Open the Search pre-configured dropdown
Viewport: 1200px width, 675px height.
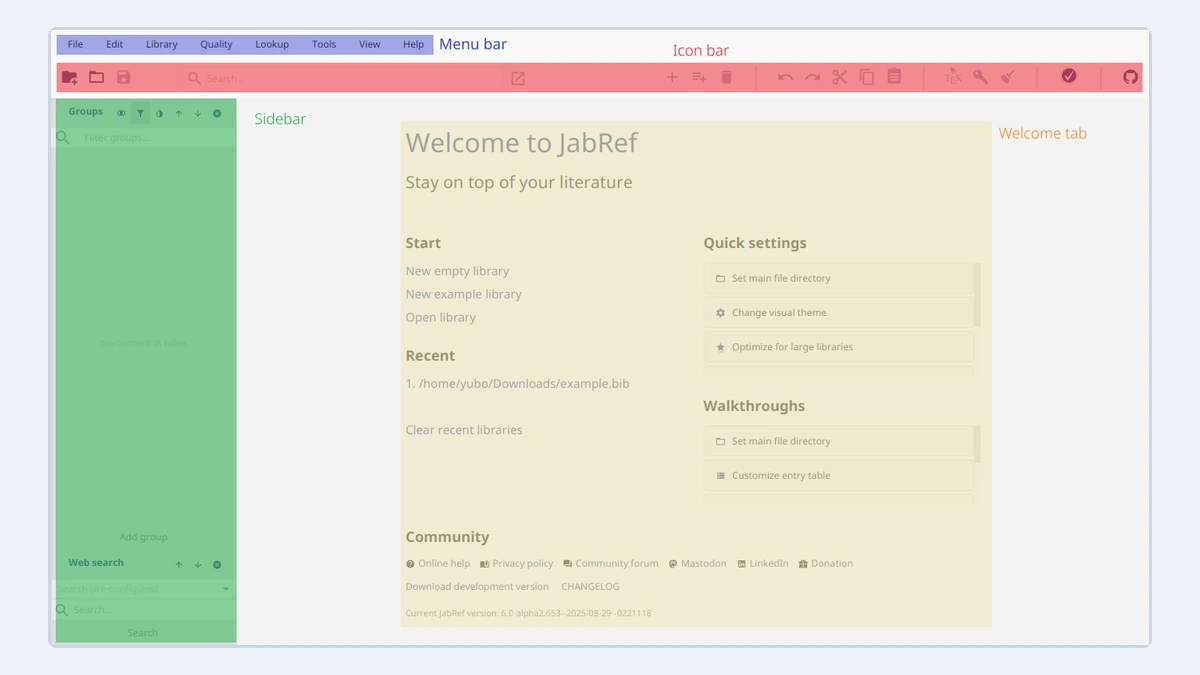[144, 589]
